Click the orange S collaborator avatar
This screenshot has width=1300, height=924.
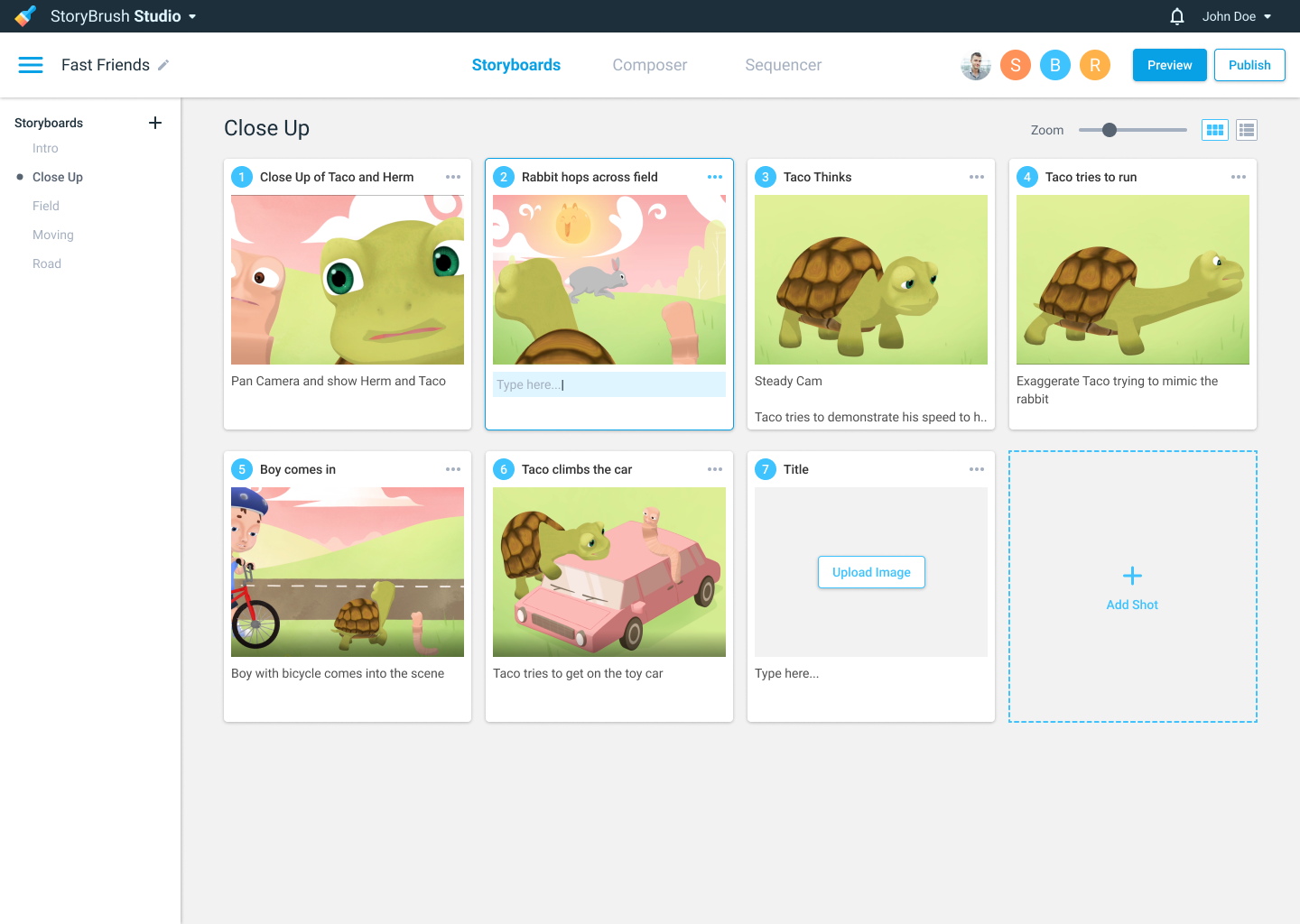(1016, 65)
